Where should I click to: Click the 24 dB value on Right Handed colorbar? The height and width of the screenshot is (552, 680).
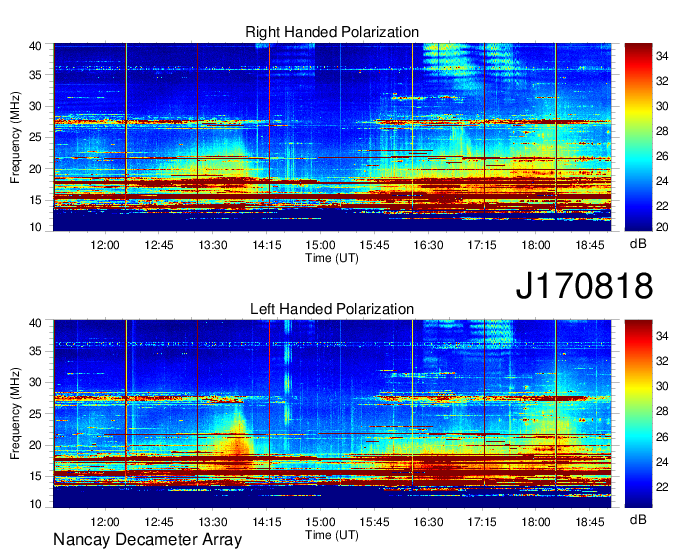coord(662,181)
